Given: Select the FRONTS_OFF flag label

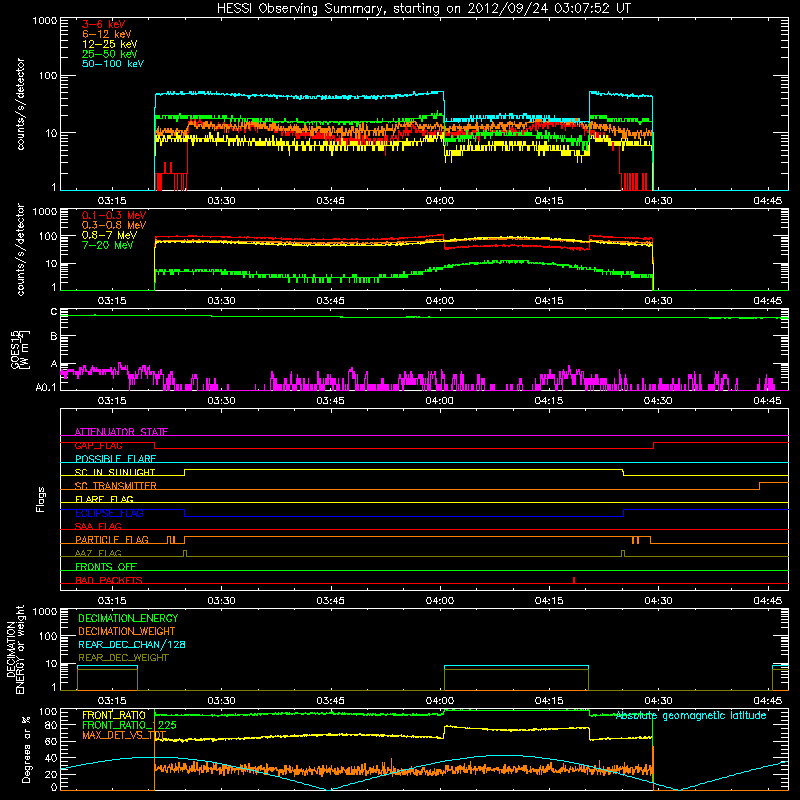Looking at the screenshot, I should coord(106,567).
